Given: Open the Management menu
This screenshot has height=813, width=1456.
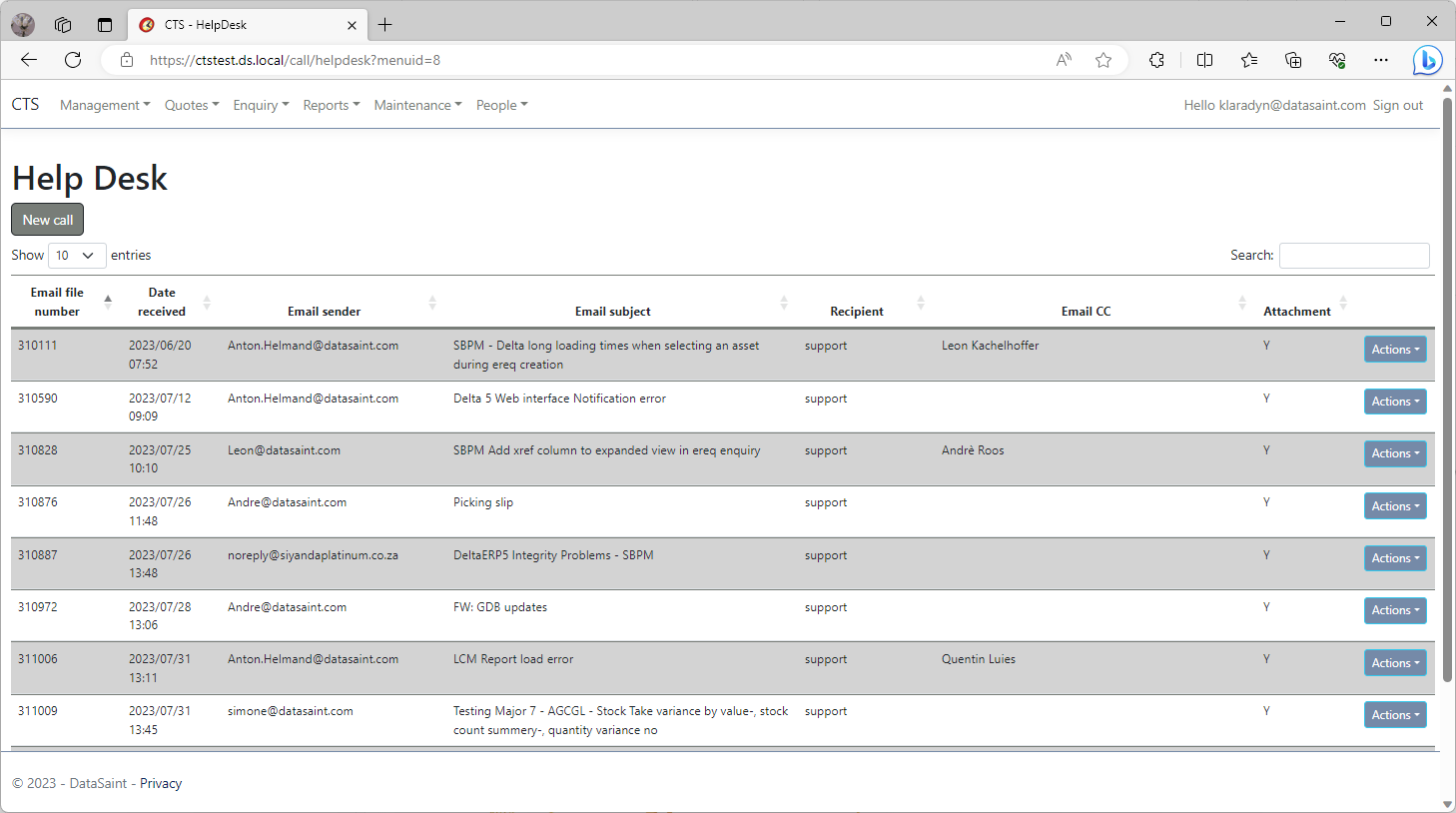Looking at the screenshot, I should pos(105,105).
